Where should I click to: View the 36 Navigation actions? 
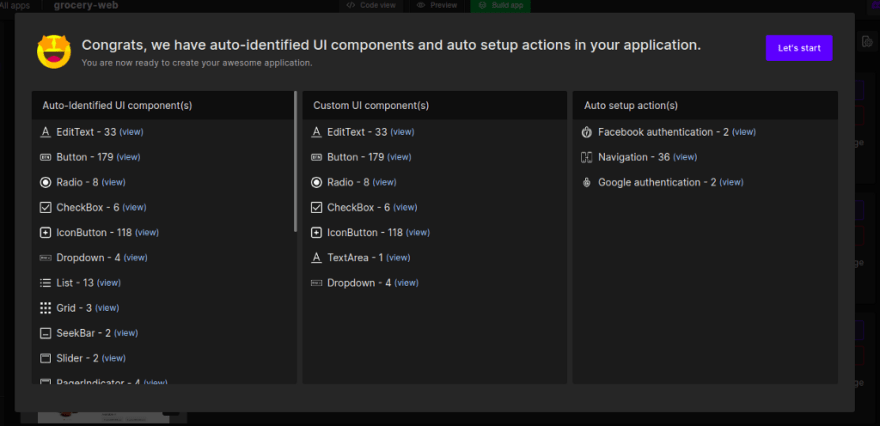coord(685,157)
